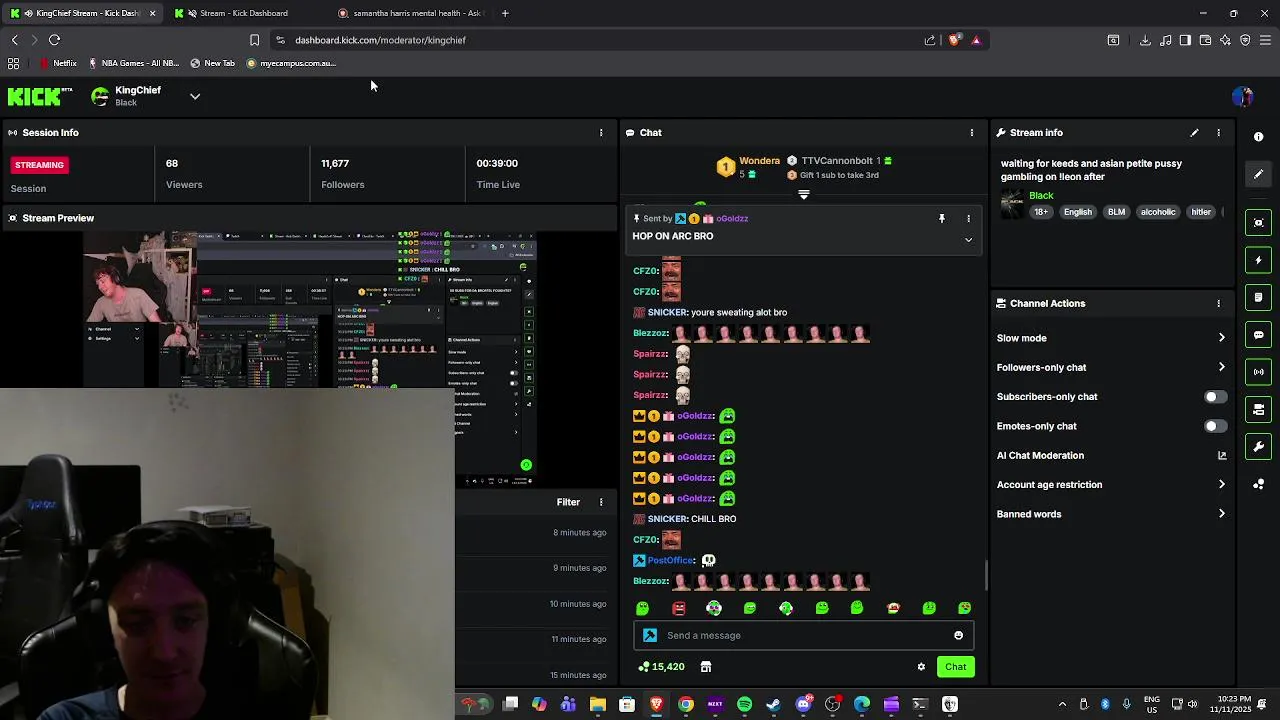Edit stream info with the pencil icon
The image size is (1280, 720).
click(x=1194, y=132)
